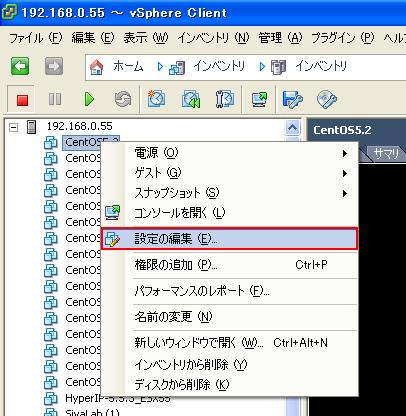Collapse the 192.168.0.55 host tree node
Viewport: 406px width, 416px height.
(13, 127)
